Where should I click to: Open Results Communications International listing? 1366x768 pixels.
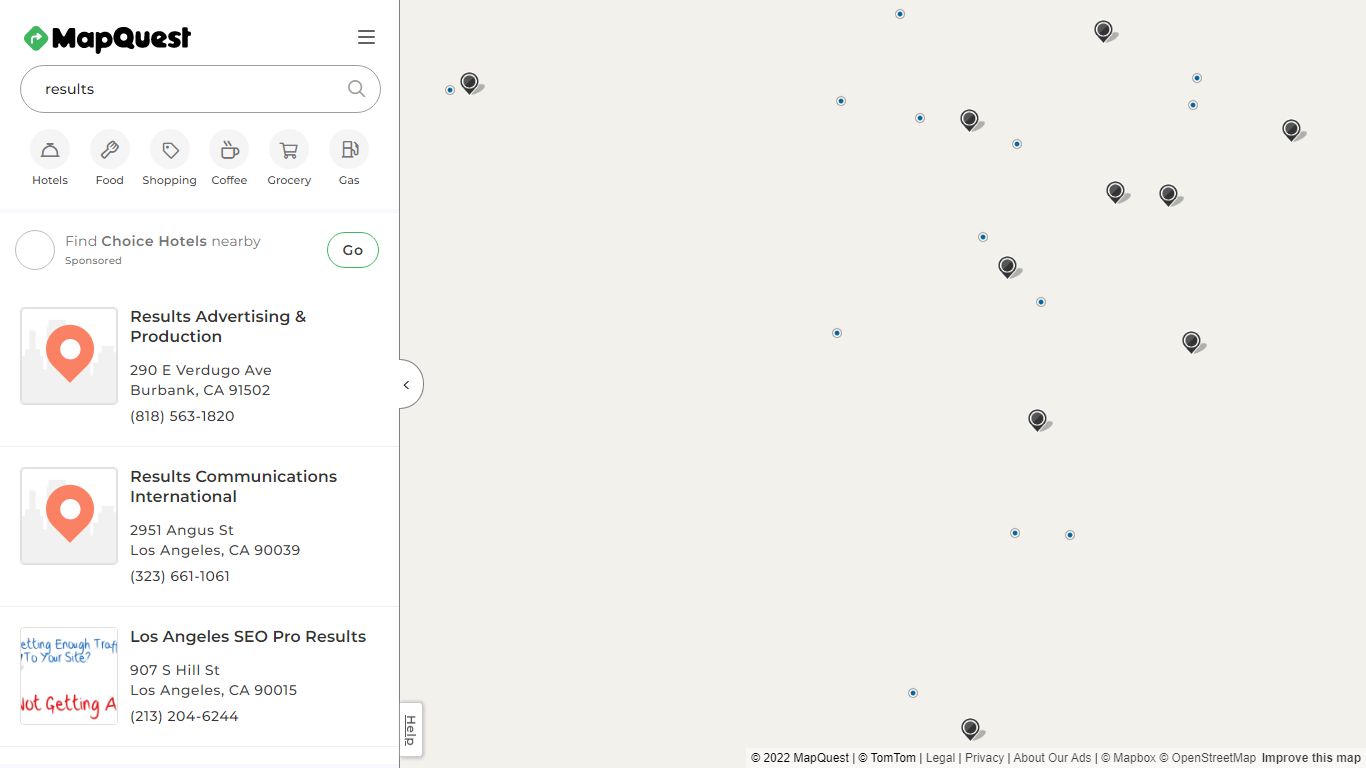coord(233,486)
